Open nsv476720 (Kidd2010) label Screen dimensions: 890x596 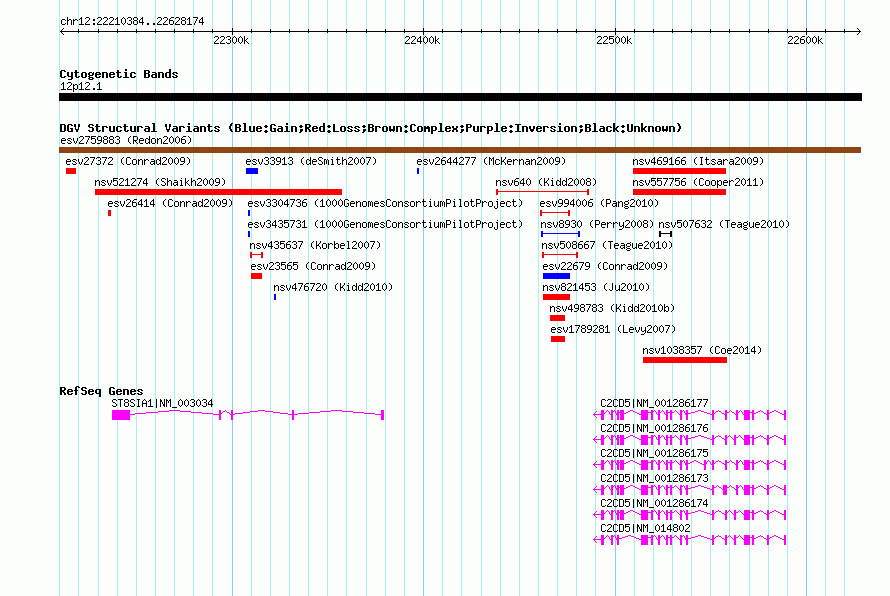(x=333, y=287)
